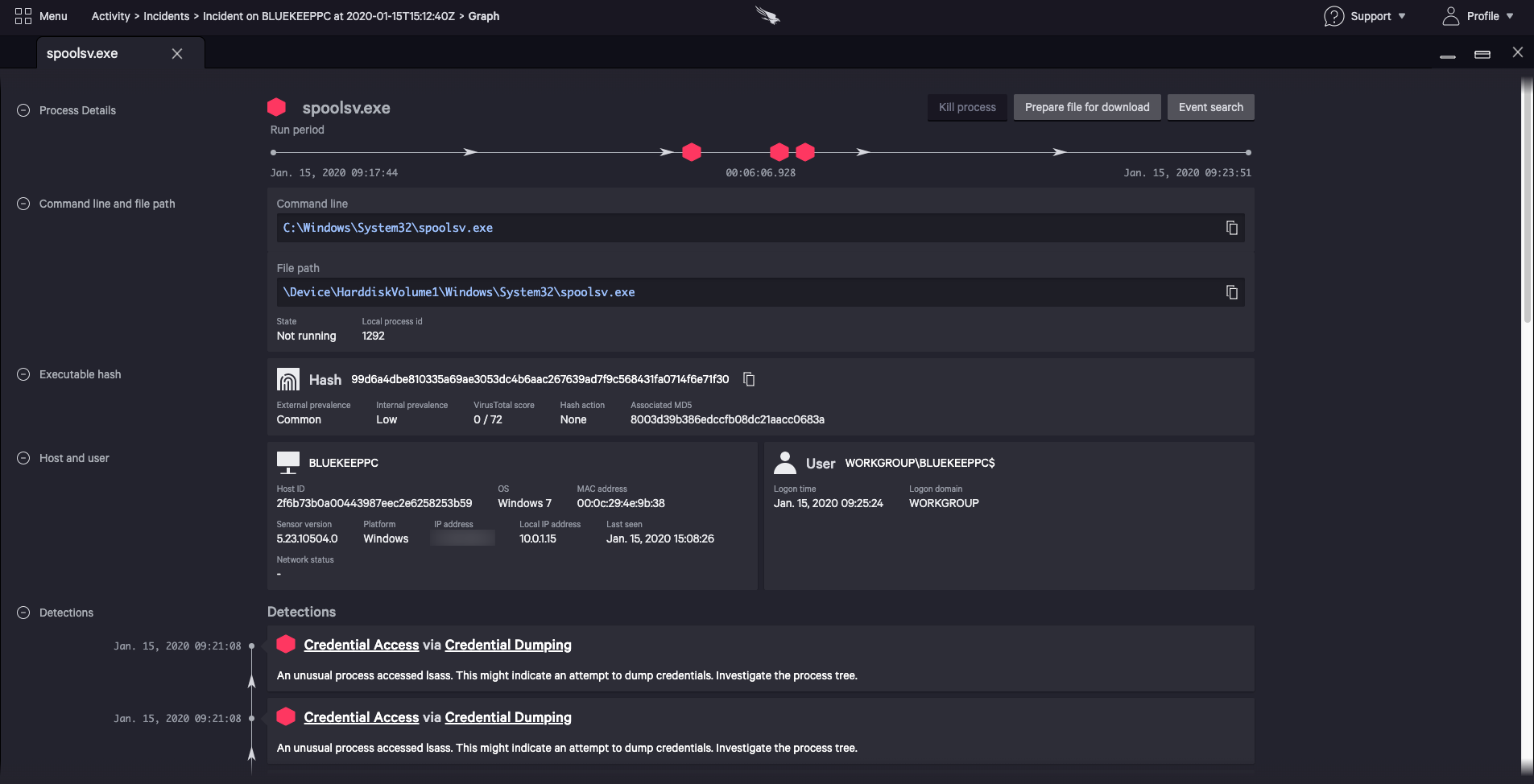Open first Credential Dumping technique link
The image size is (1534, 784).
click(507, 645)
